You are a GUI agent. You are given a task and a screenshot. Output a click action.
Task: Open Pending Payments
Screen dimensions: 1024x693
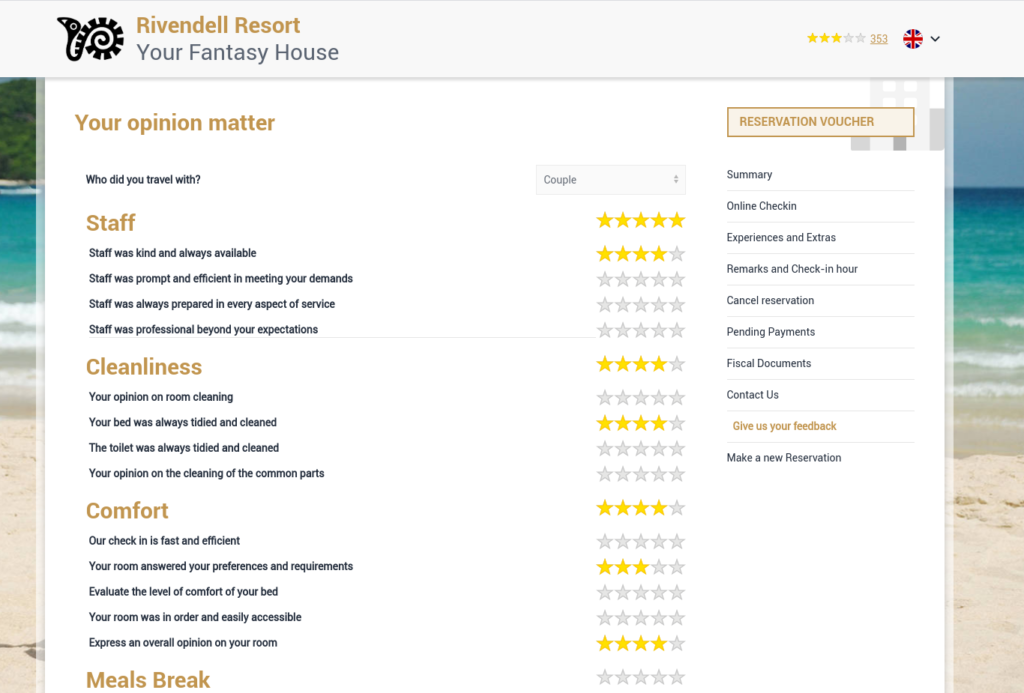[x=771, y=331]
